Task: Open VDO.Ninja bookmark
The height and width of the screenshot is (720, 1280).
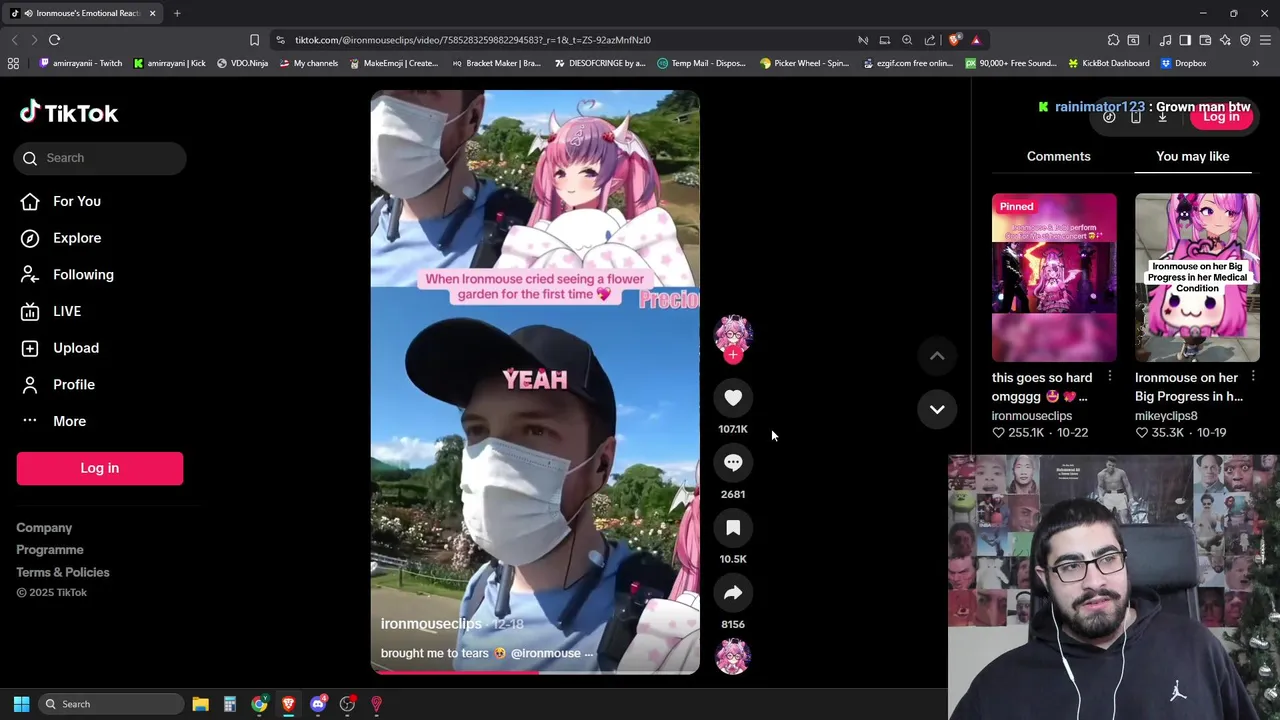Action: [x=242, y=63]
